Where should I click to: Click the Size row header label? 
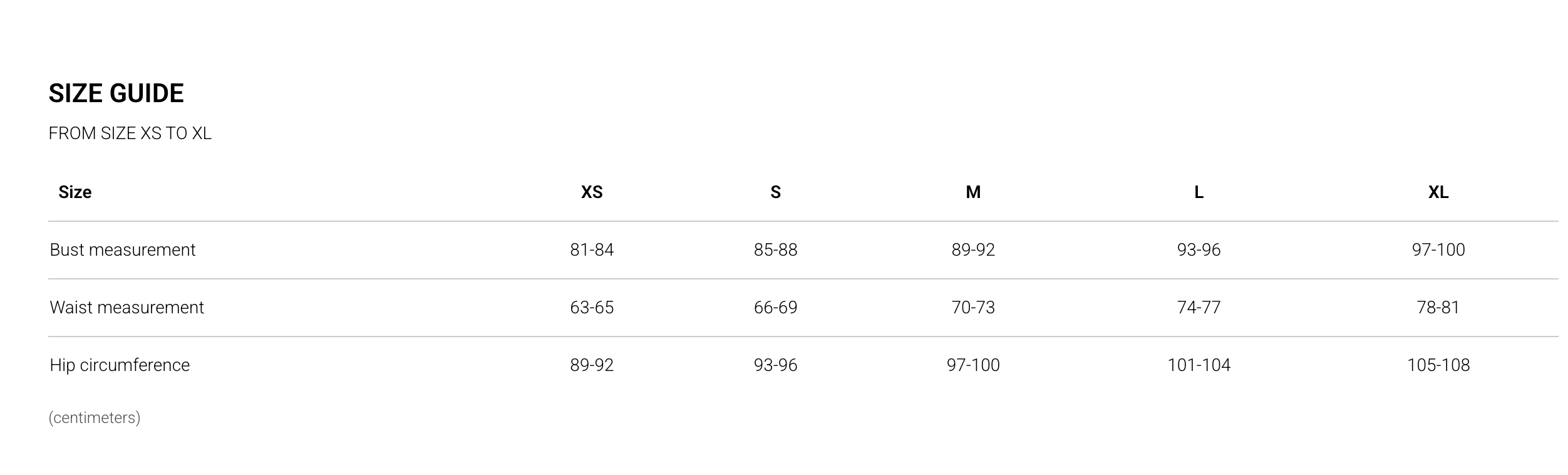pyautogui.click(x=75, y=192)
